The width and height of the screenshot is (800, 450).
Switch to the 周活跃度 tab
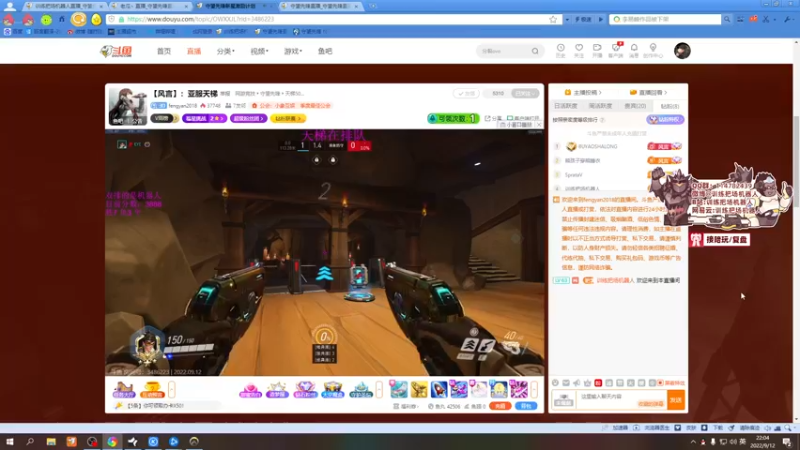600,106
